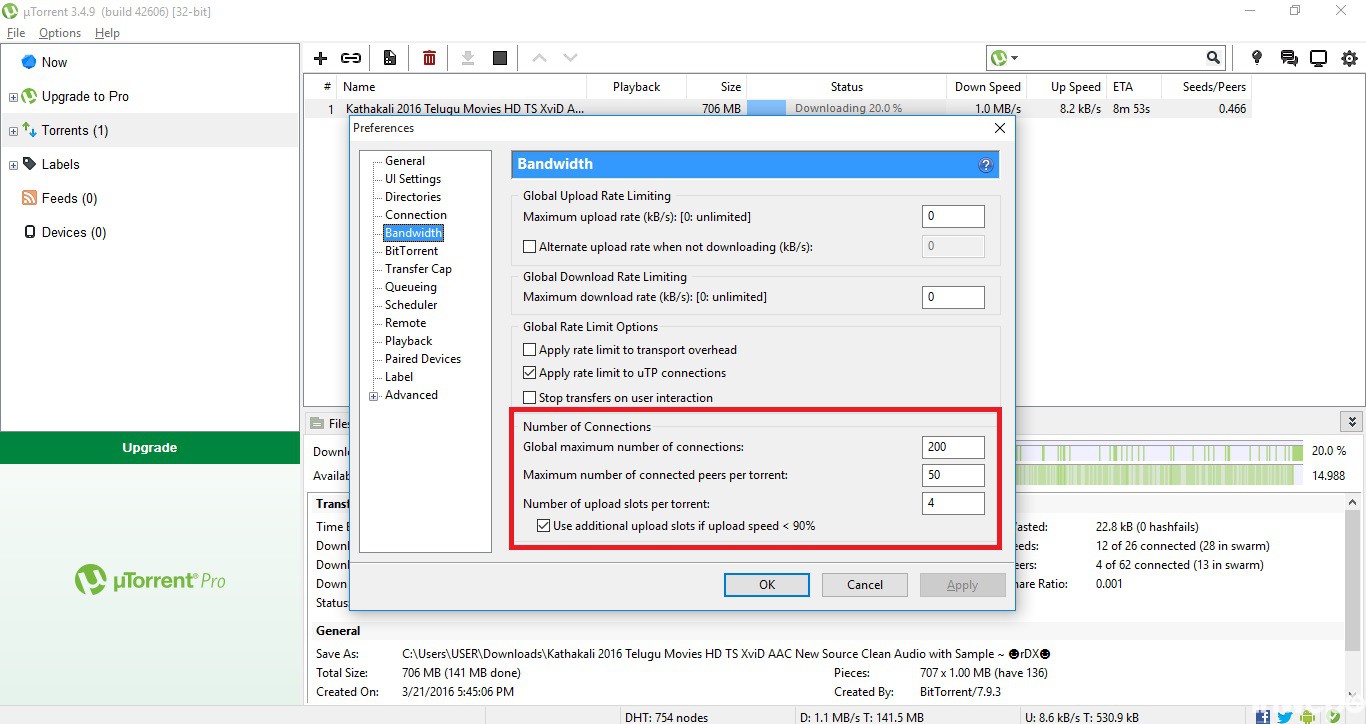Click the lightbulb icon in the toolbar
Viewport: 1366px width, 724px height.
click(1257, 58)
